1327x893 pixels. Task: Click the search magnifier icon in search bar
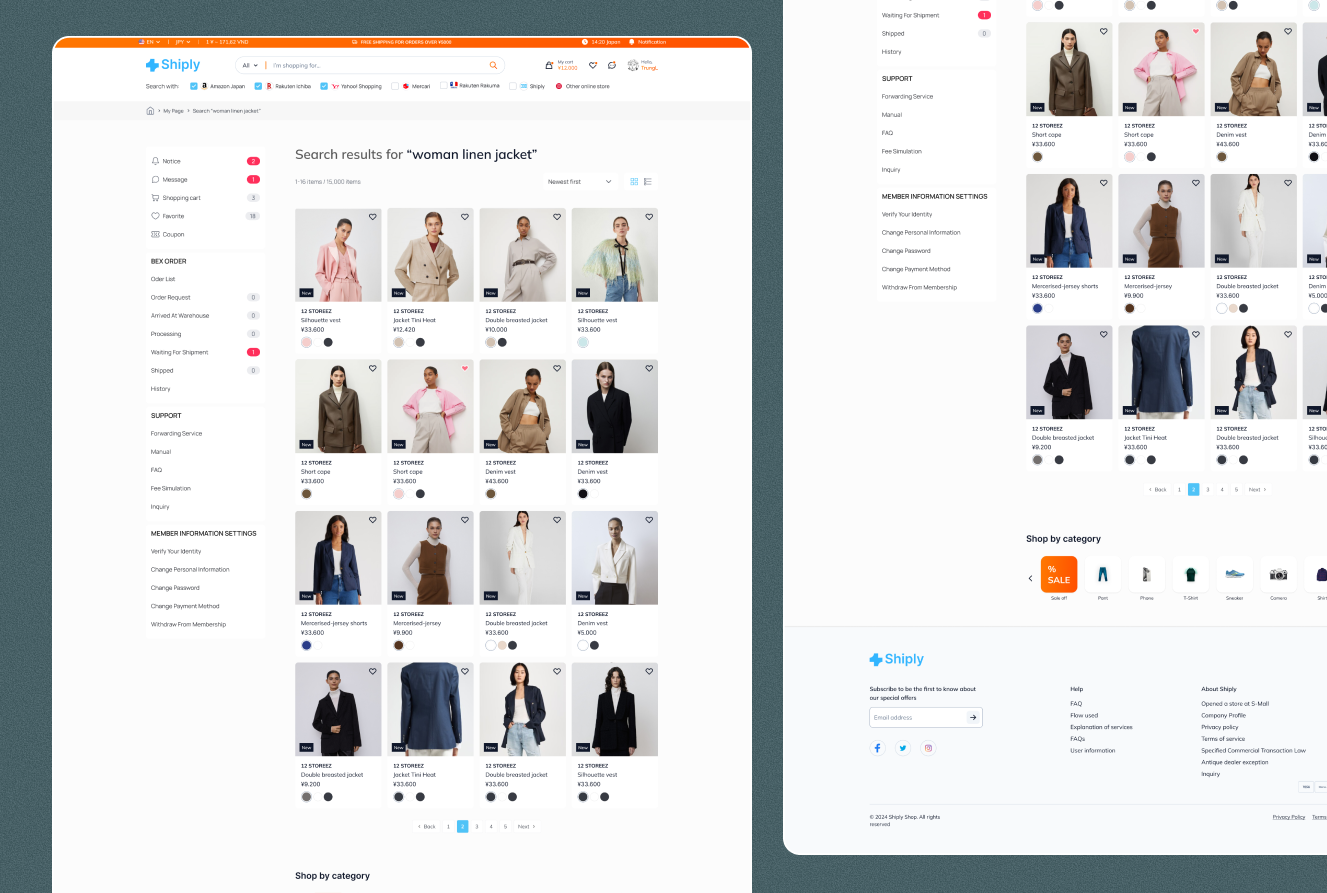[x=493, y=65]
